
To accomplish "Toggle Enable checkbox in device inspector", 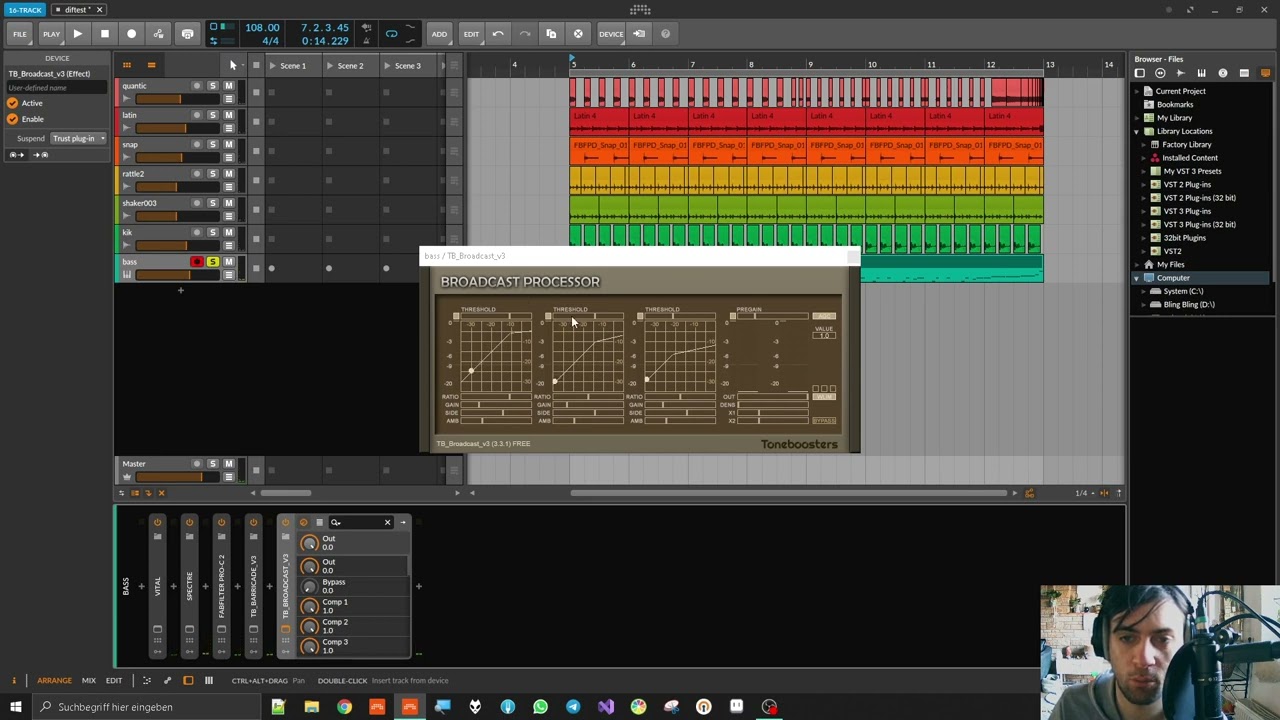I will [x=12, y=119].
